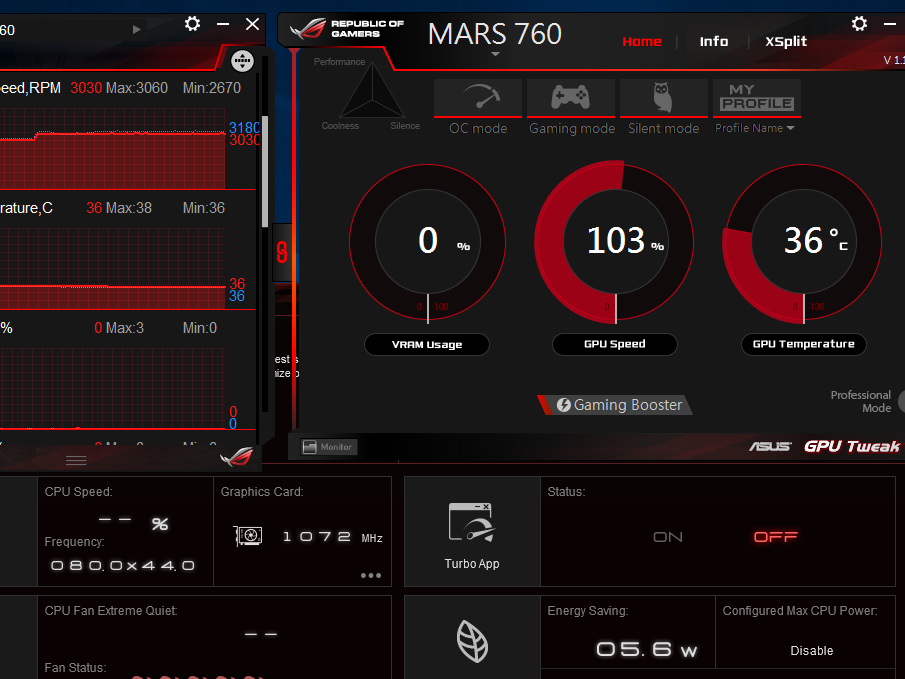
Task: Click the monitor panel vertical scrollbar
Action: (265, 172)
